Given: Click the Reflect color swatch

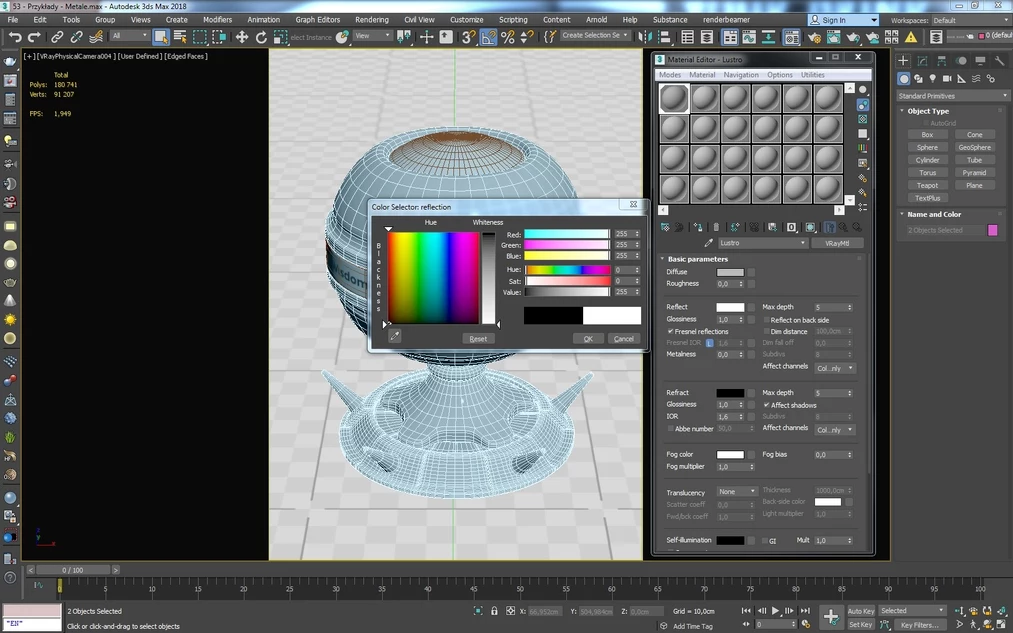Looking at the screenshot, I should tap(730, 307).
